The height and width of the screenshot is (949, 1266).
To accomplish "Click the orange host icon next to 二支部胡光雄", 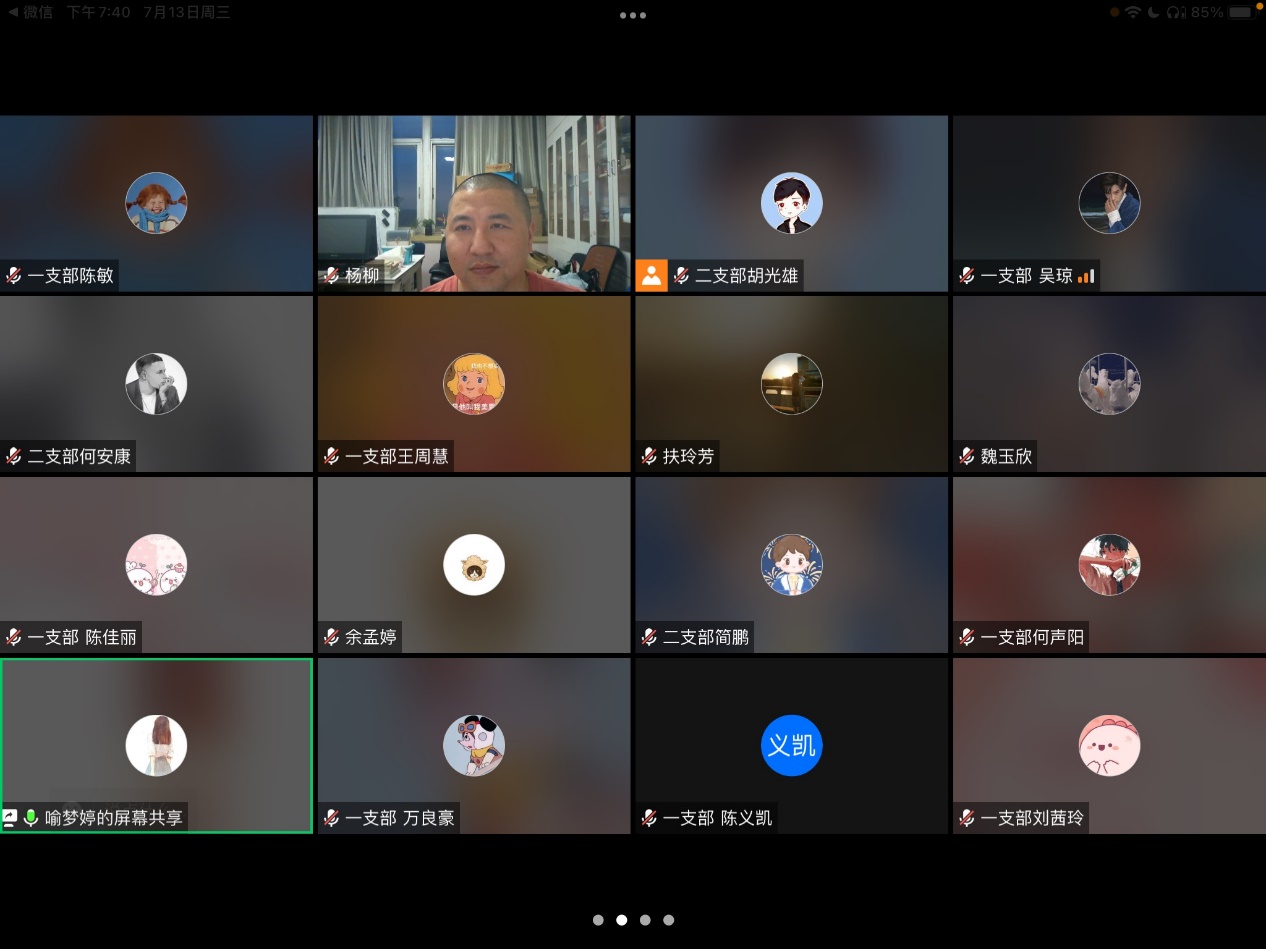I will (x=651, y=275).
